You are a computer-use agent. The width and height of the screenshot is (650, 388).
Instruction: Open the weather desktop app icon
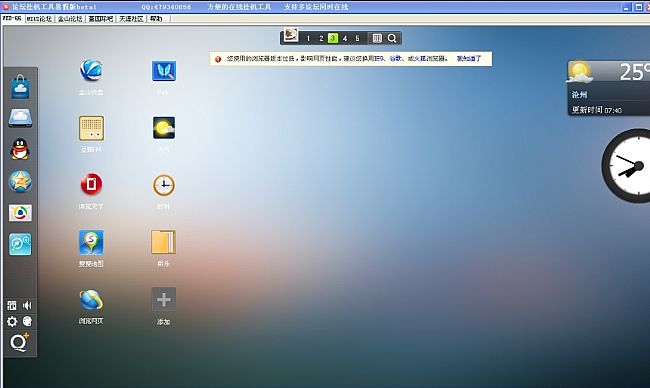pyautogui.click(x=164, y=128)
